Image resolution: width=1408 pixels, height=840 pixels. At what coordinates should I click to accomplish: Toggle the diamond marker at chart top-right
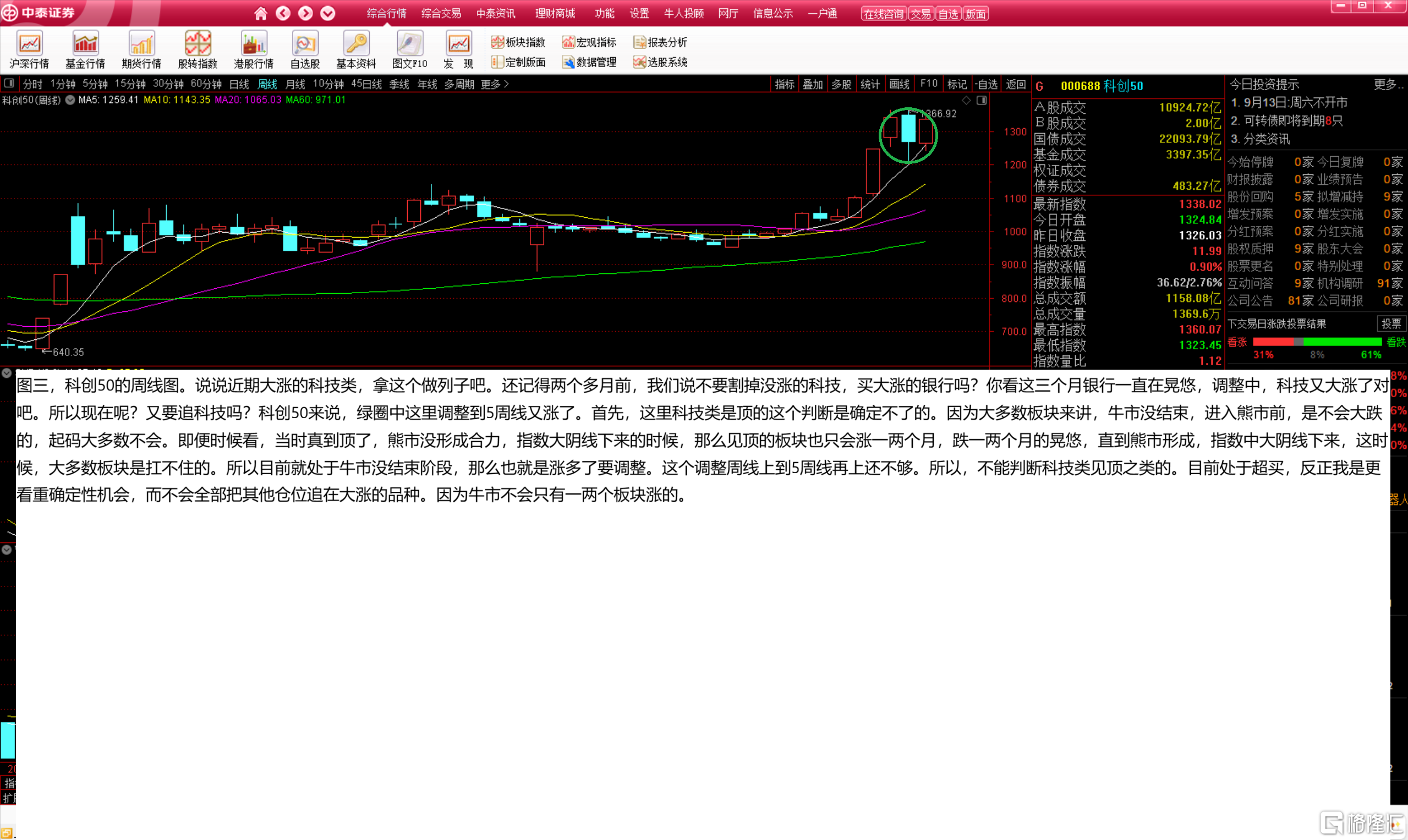coord(966,101)
